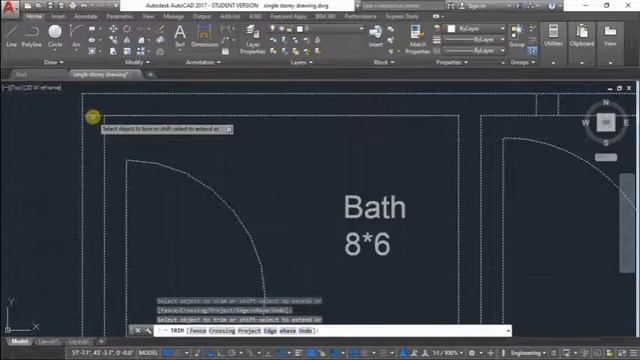
Task: Open the Parametric ribbon tab
Action: pyautogui.click(x=120, y=16)
